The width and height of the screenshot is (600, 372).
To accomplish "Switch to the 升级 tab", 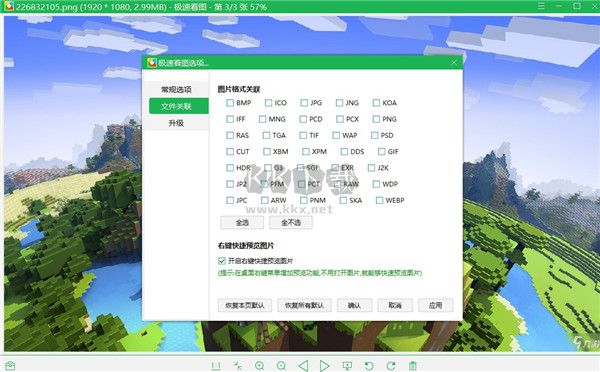I will 176,123.
